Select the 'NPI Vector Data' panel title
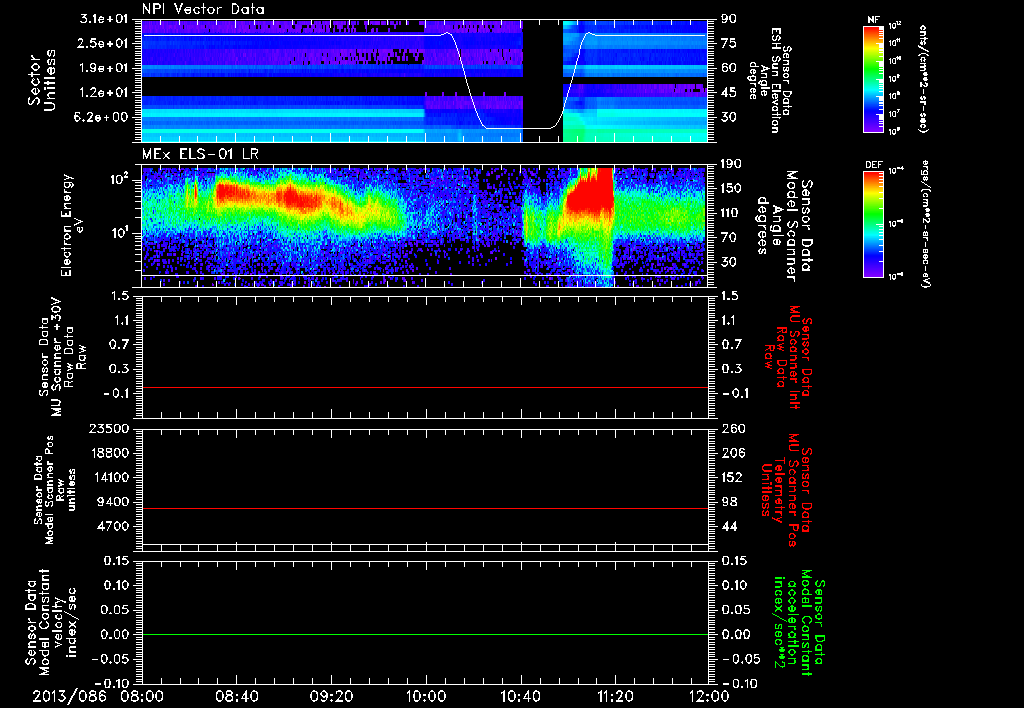The height and width of the screenshot is (708, 1024). (203, 9)
